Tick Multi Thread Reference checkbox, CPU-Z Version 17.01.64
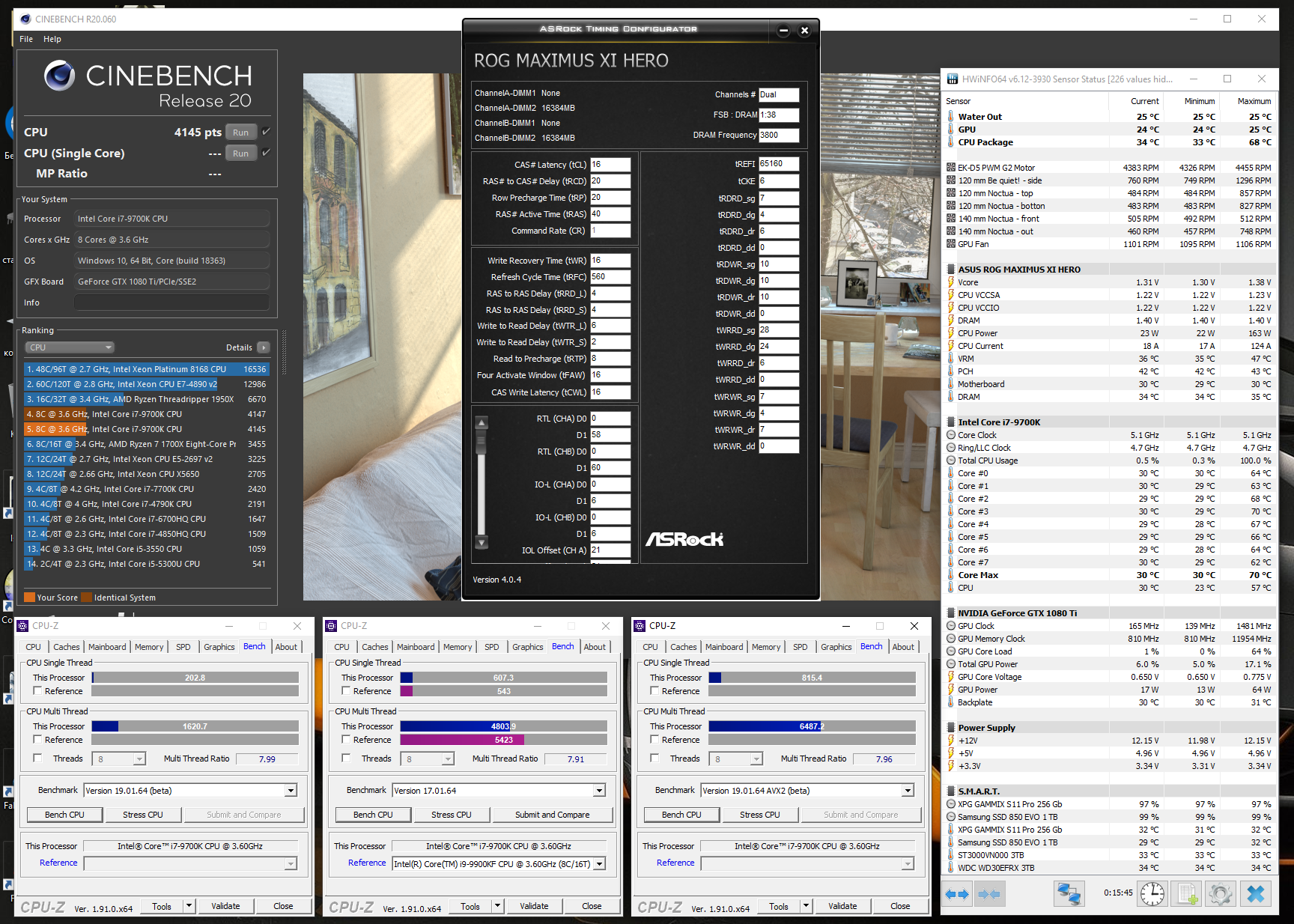 click(x=346, y=740)
